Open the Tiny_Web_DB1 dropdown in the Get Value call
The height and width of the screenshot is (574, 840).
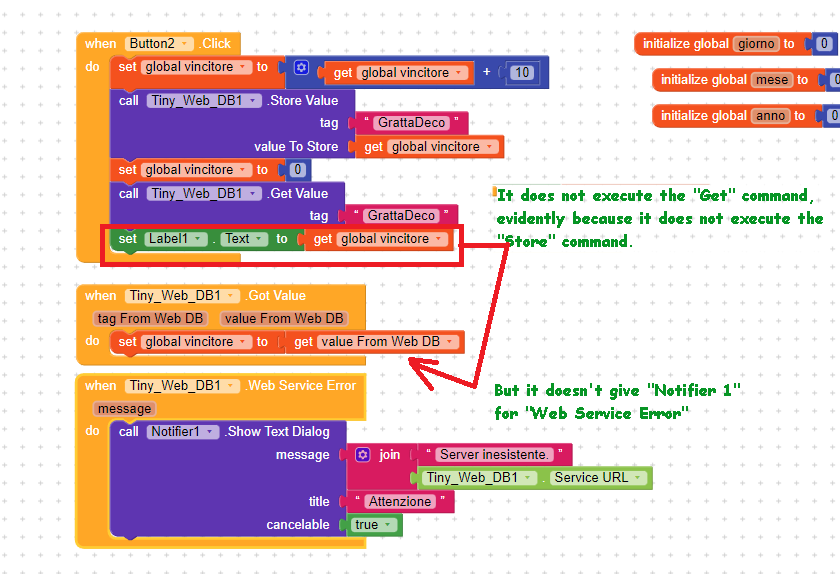[252, 193]
